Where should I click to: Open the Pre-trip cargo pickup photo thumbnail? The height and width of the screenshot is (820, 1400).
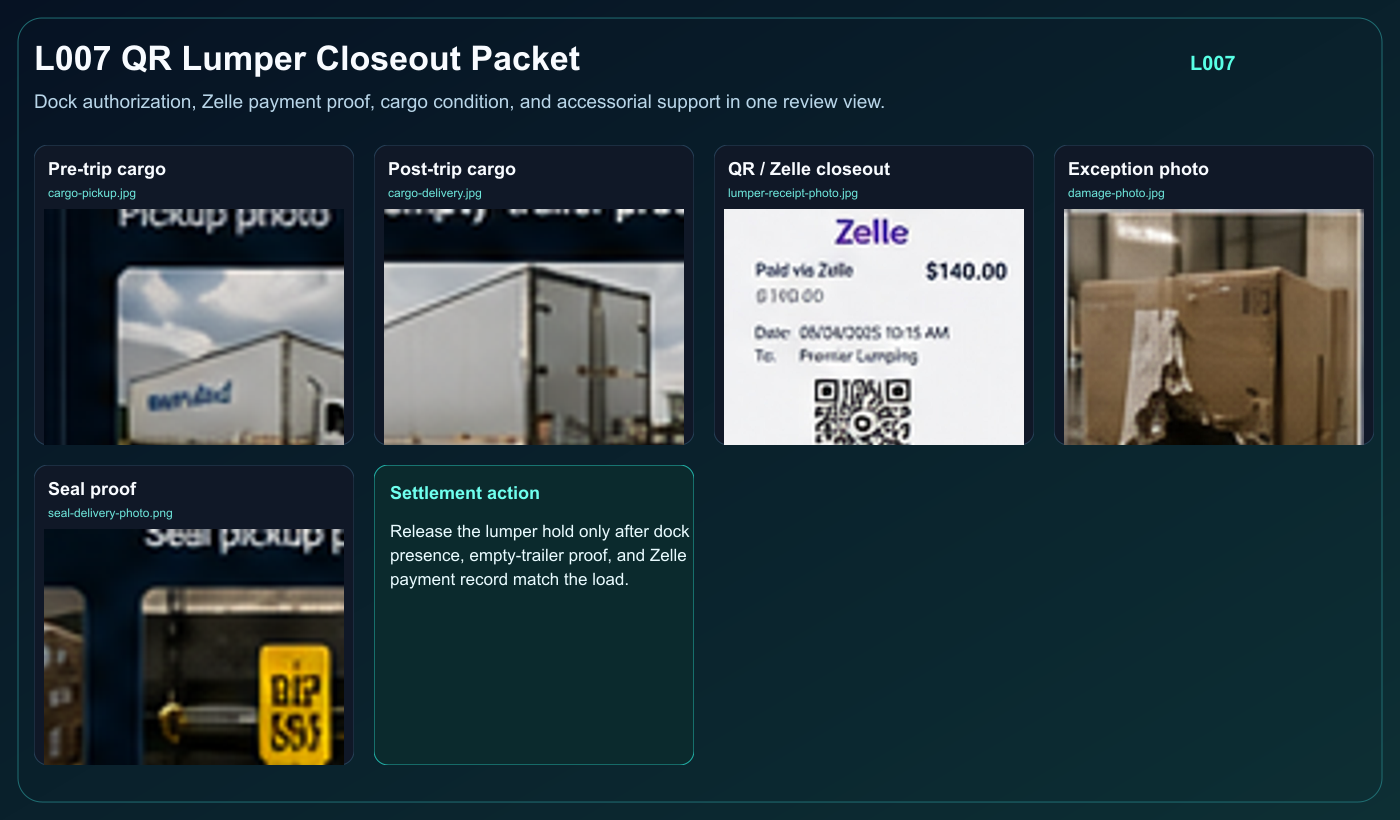tap(194, 327)
